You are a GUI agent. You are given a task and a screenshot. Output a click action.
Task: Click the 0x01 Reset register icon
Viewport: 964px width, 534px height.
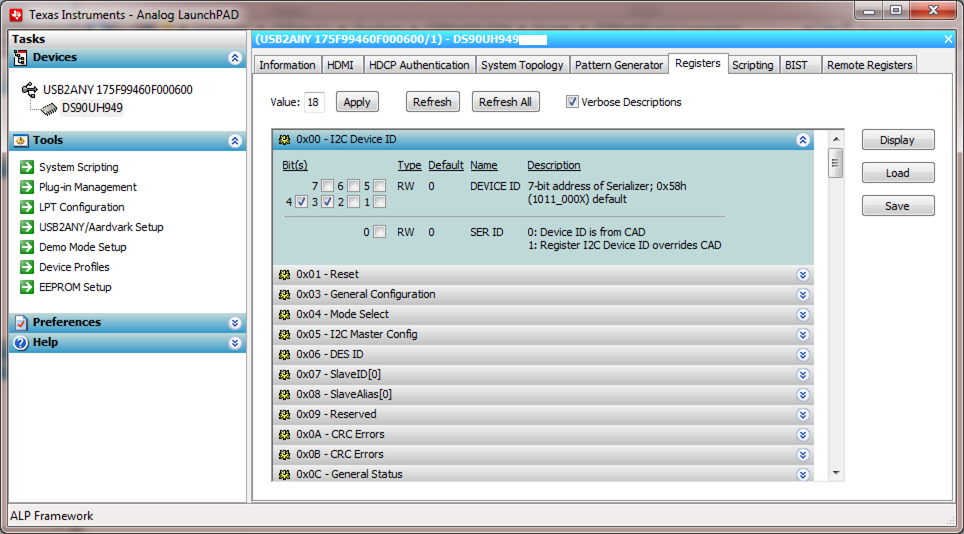pos(284,275)
